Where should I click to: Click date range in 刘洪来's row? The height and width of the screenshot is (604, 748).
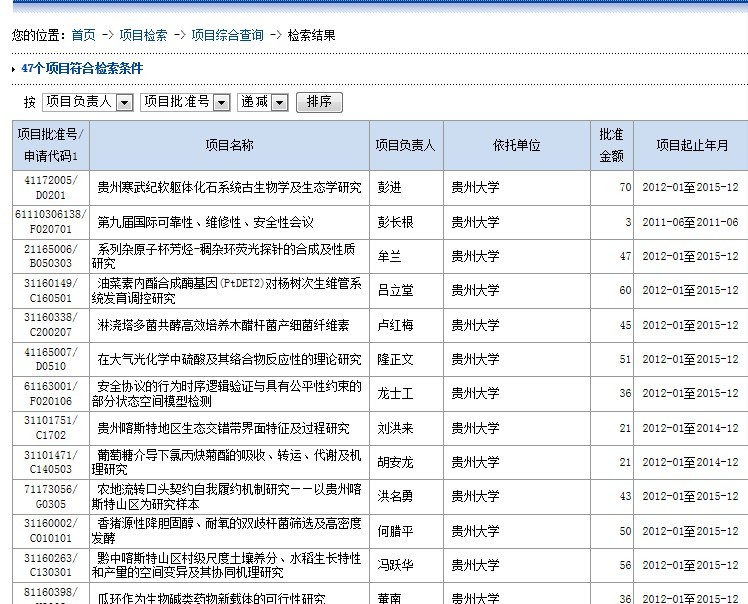click(x=690, y=428)
